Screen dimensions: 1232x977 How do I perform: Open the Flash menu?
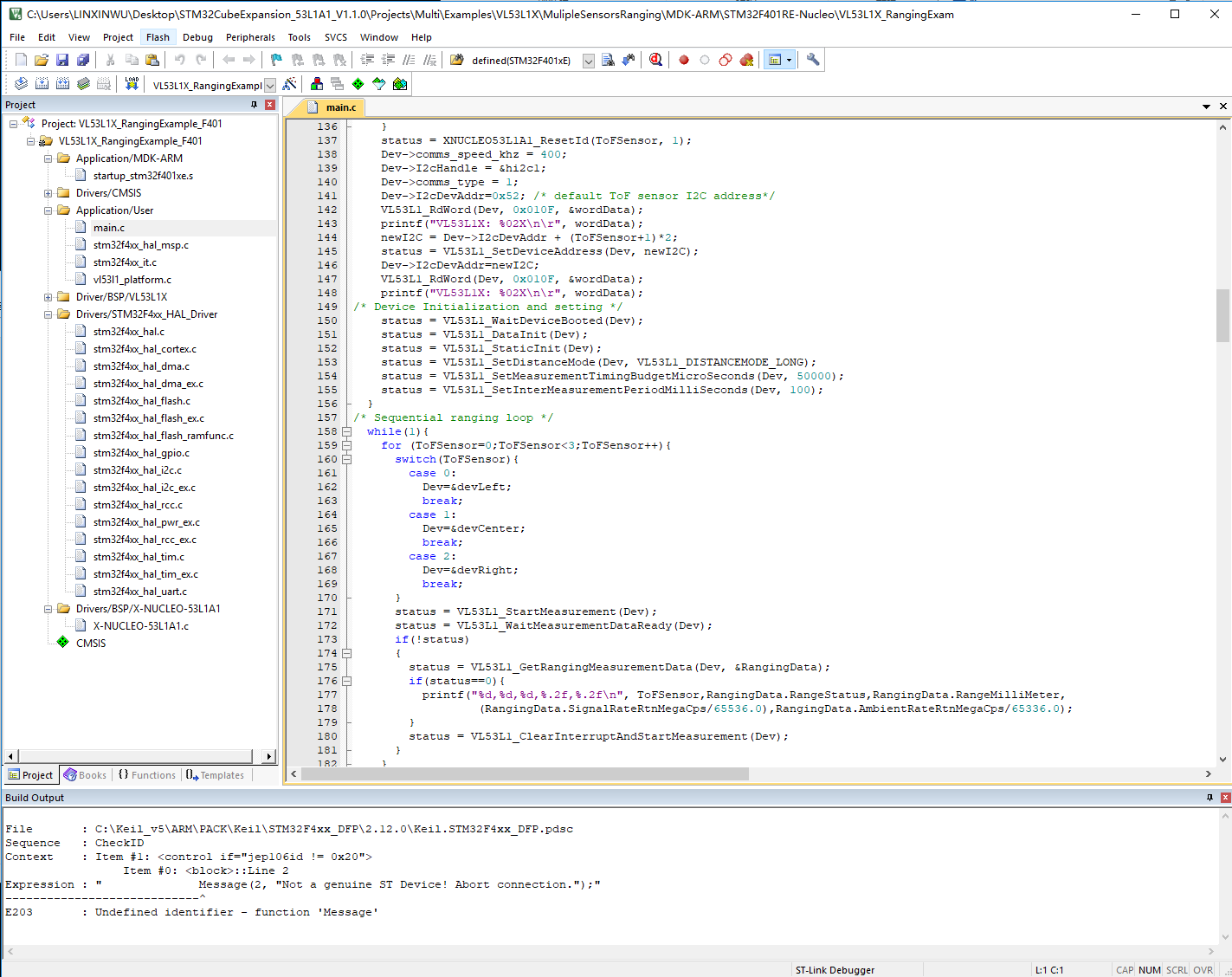pos(158,37)
